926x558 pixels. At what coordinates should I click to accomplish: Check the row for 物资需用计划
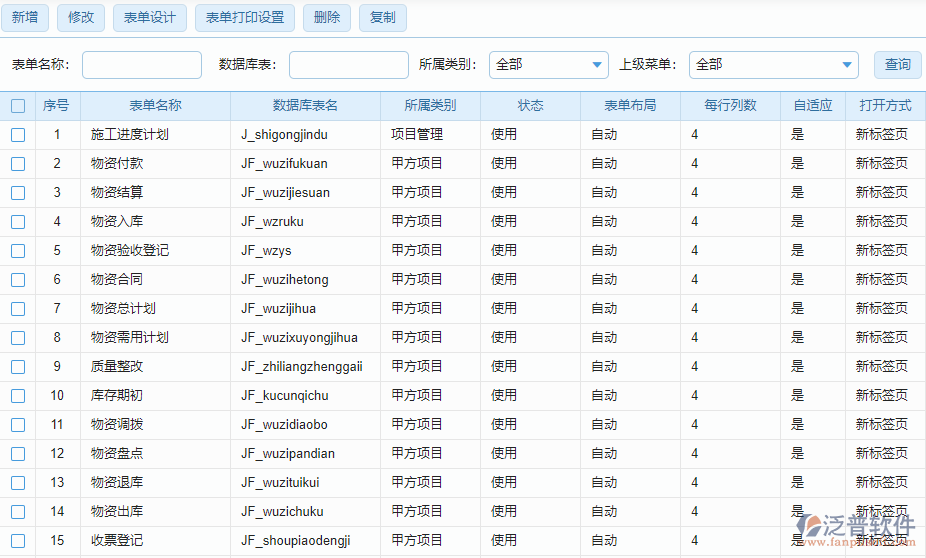tap(18, 337)
